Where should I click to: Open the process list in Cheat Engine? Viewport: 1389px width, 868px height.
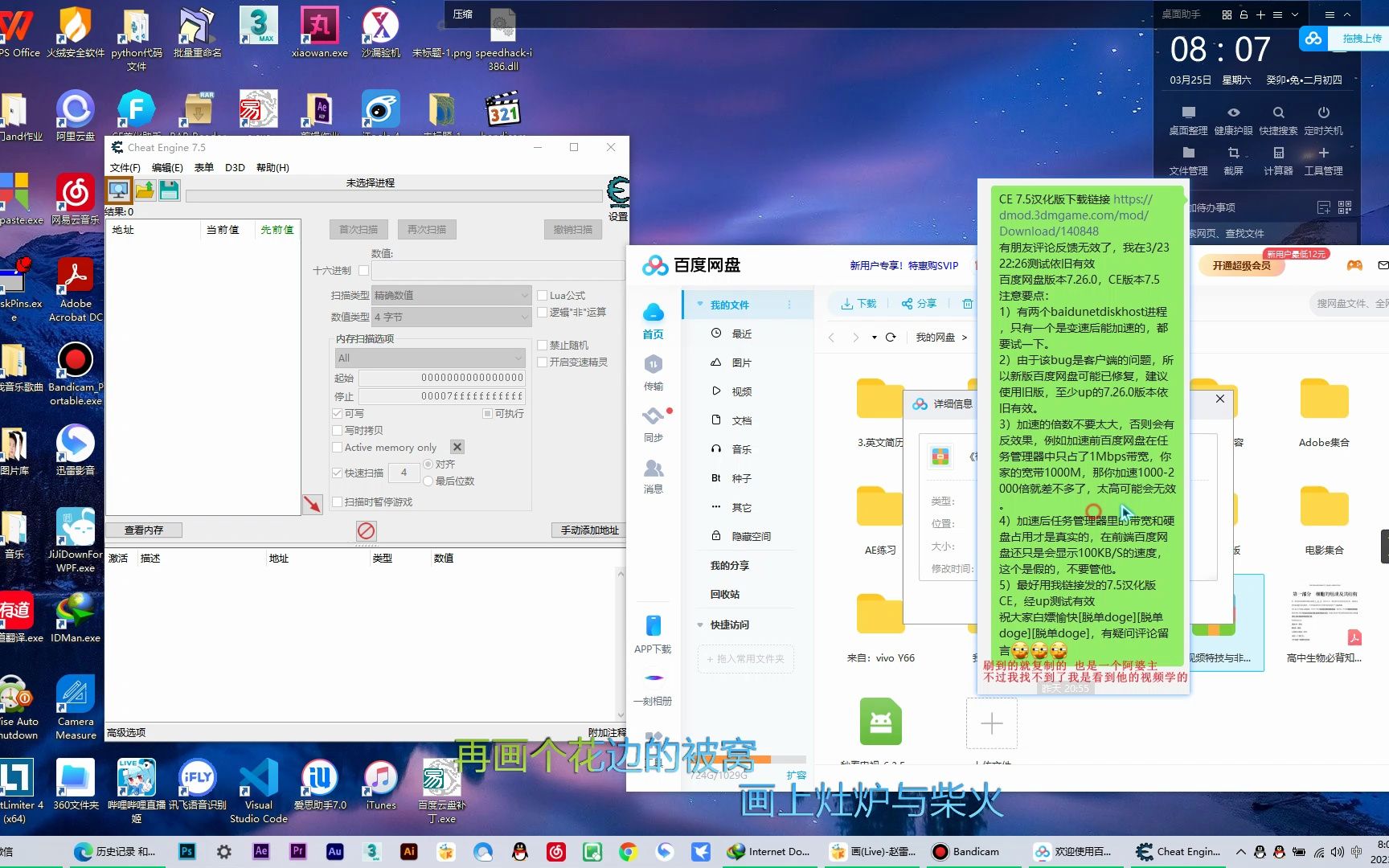[119, 190]
